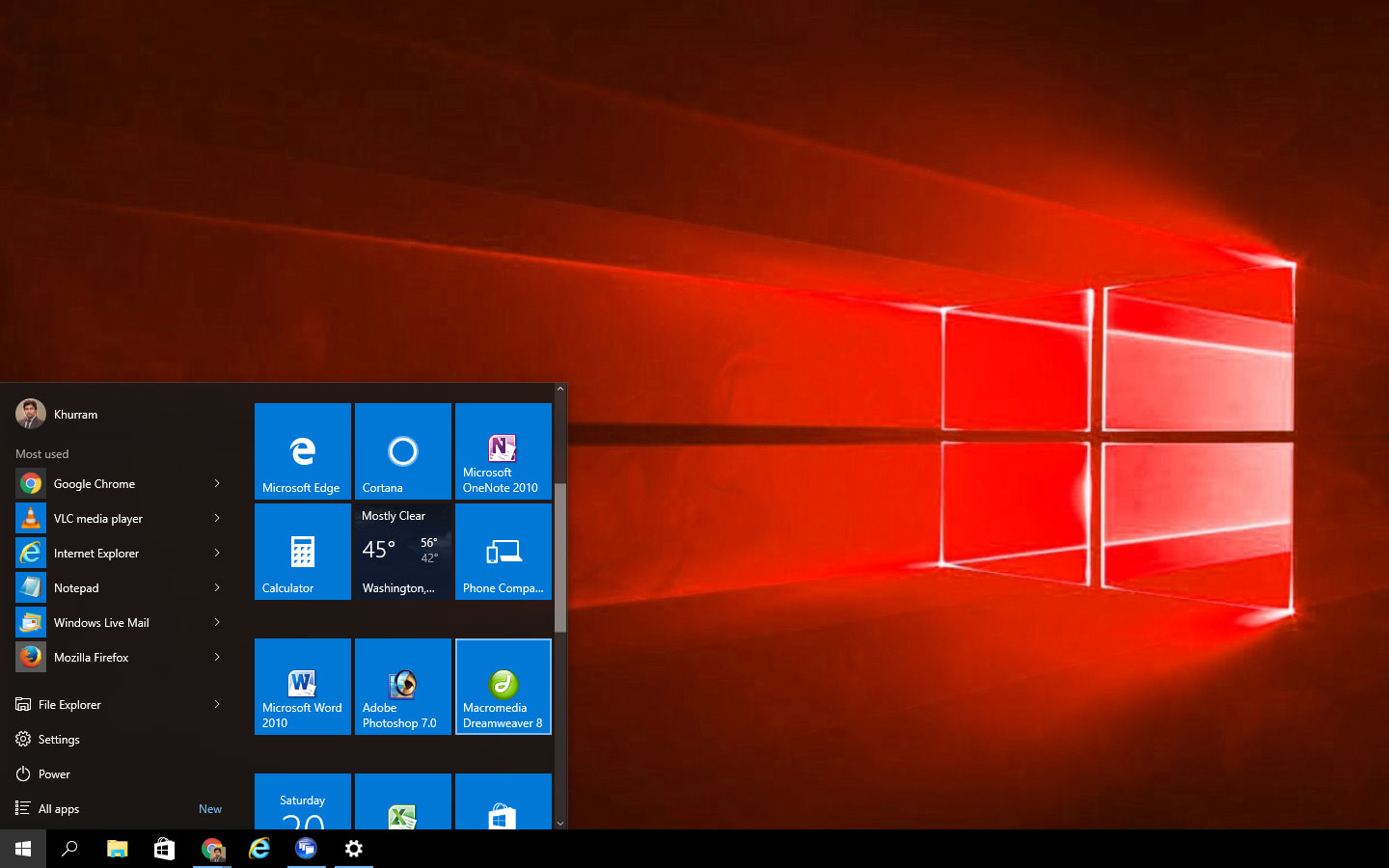Launch Adobe Photoshop 7.0 tile

coord(402,687)
